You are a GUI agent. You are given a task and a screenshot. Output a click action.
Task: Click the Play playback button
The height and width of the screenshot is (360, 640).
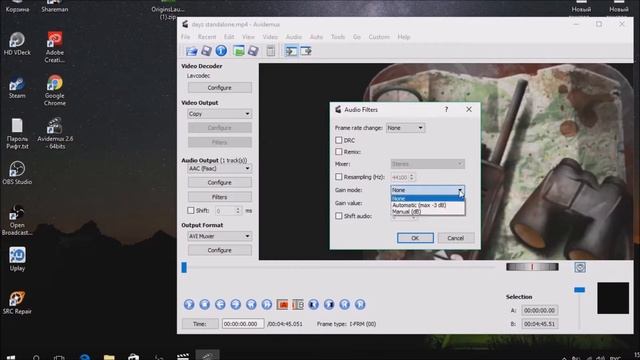click(x=189, y=304)
